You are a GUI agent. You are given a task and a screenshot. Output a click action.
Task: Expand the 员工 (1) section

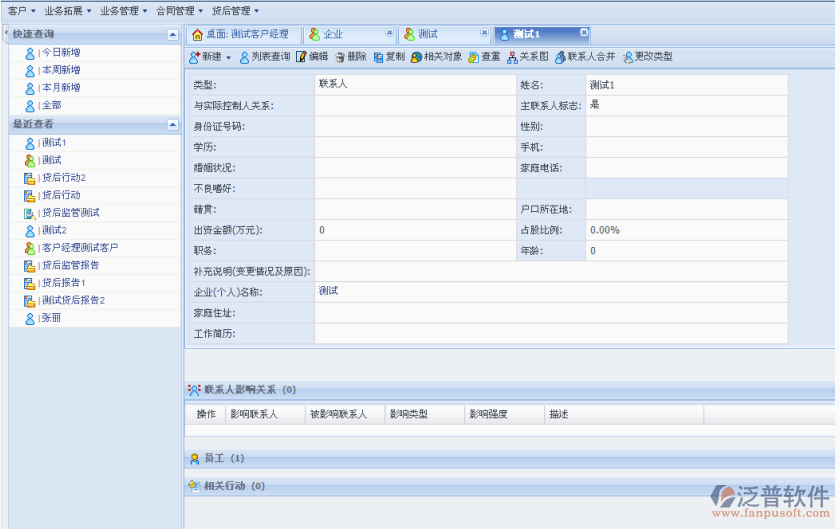coord(217,458)
